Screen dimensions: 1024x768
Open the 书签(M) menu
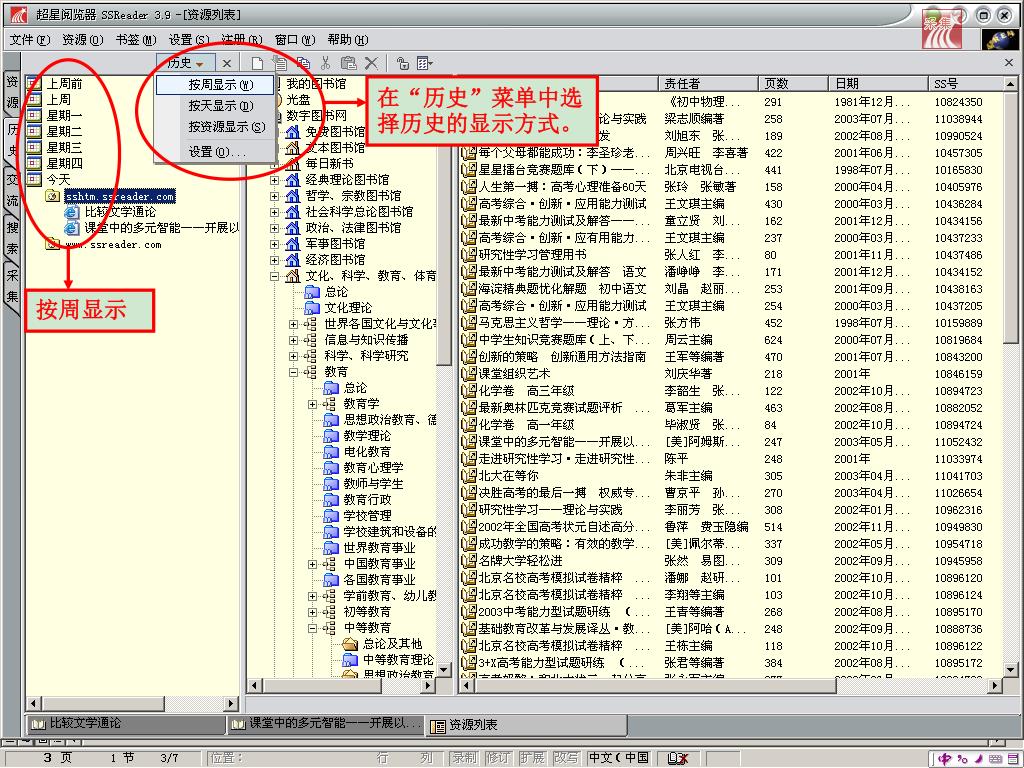coord(136,40)
